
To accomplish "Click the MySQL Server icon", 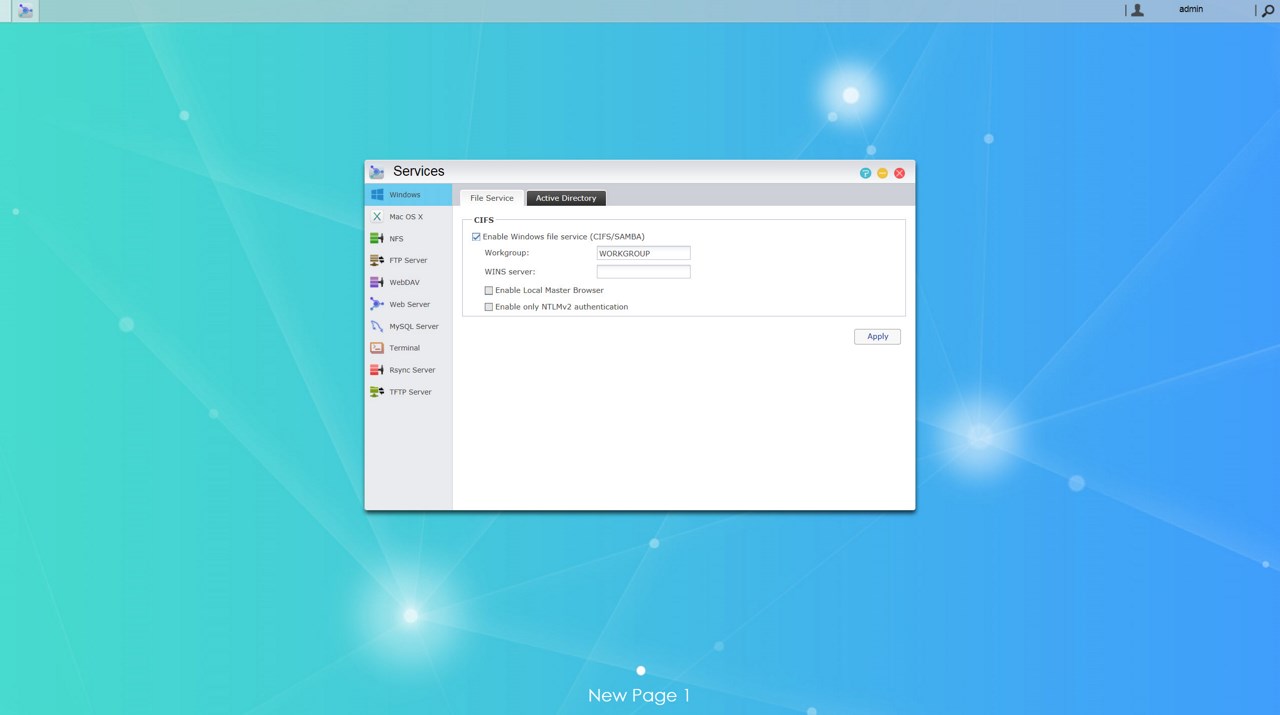I will click(377, 326).
